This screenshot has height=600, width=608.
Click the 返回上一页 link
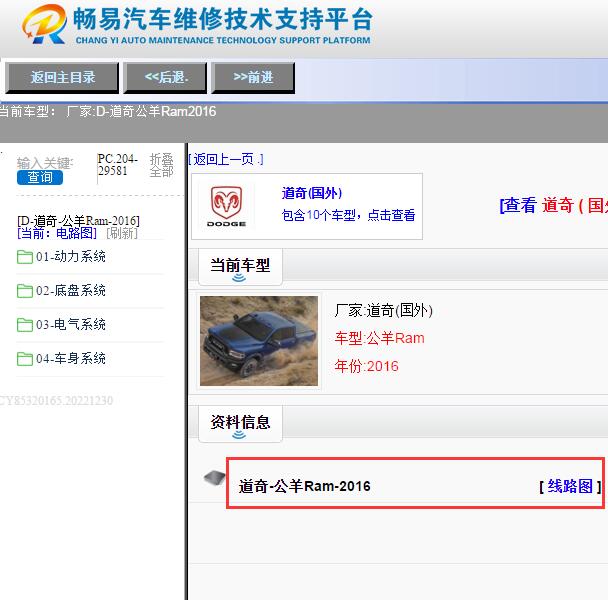226,159
